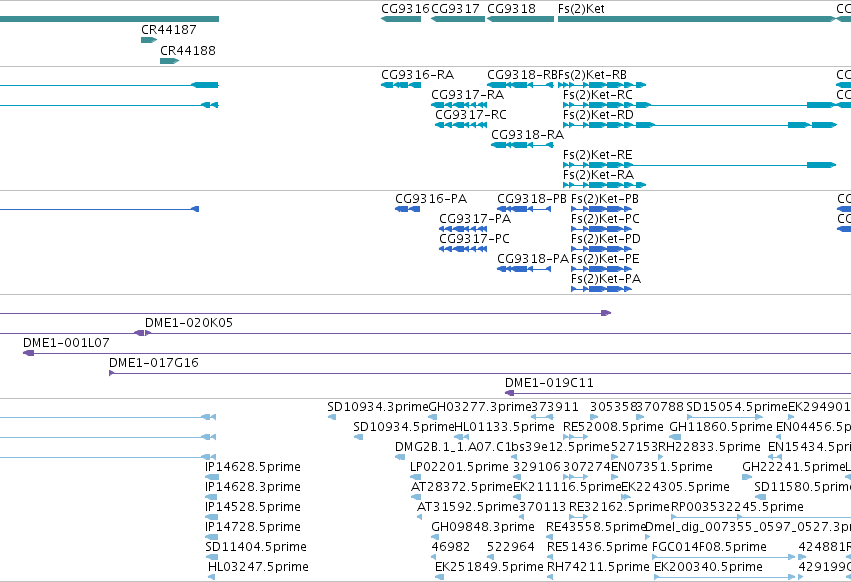Viewport: 851px width, 582px height.
Task: Select EST EK224305.5prime
Action: coord(626,497)
